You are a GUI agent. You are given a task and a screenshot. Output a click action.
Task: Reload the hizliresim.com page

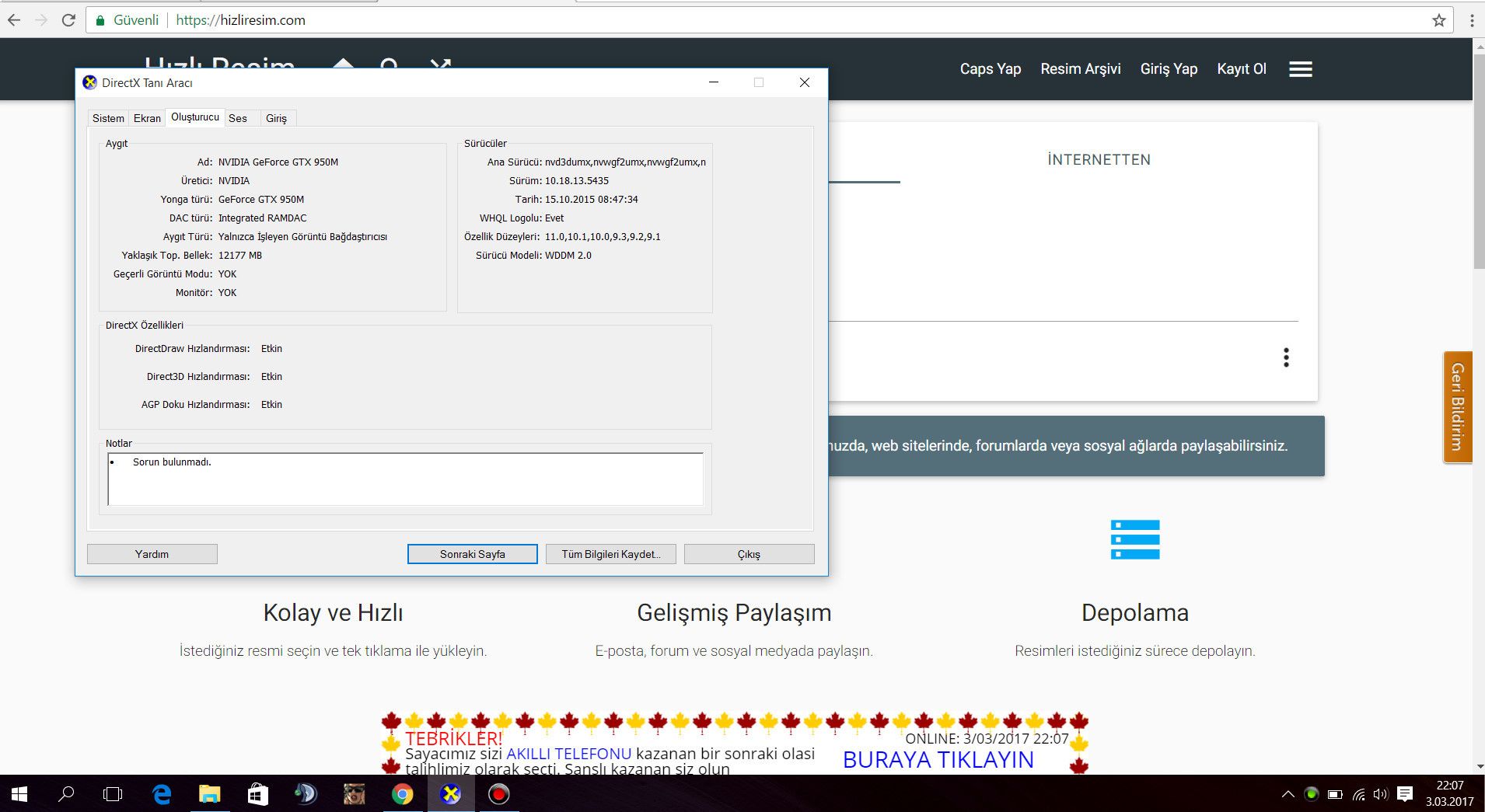point(68,20)
